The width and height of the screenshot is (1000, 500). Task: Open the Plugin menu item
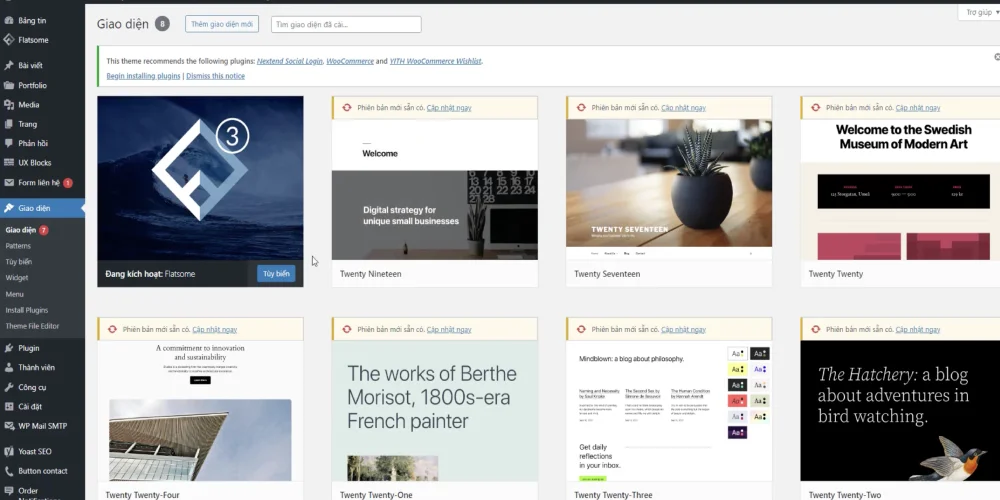coord(42,348)
